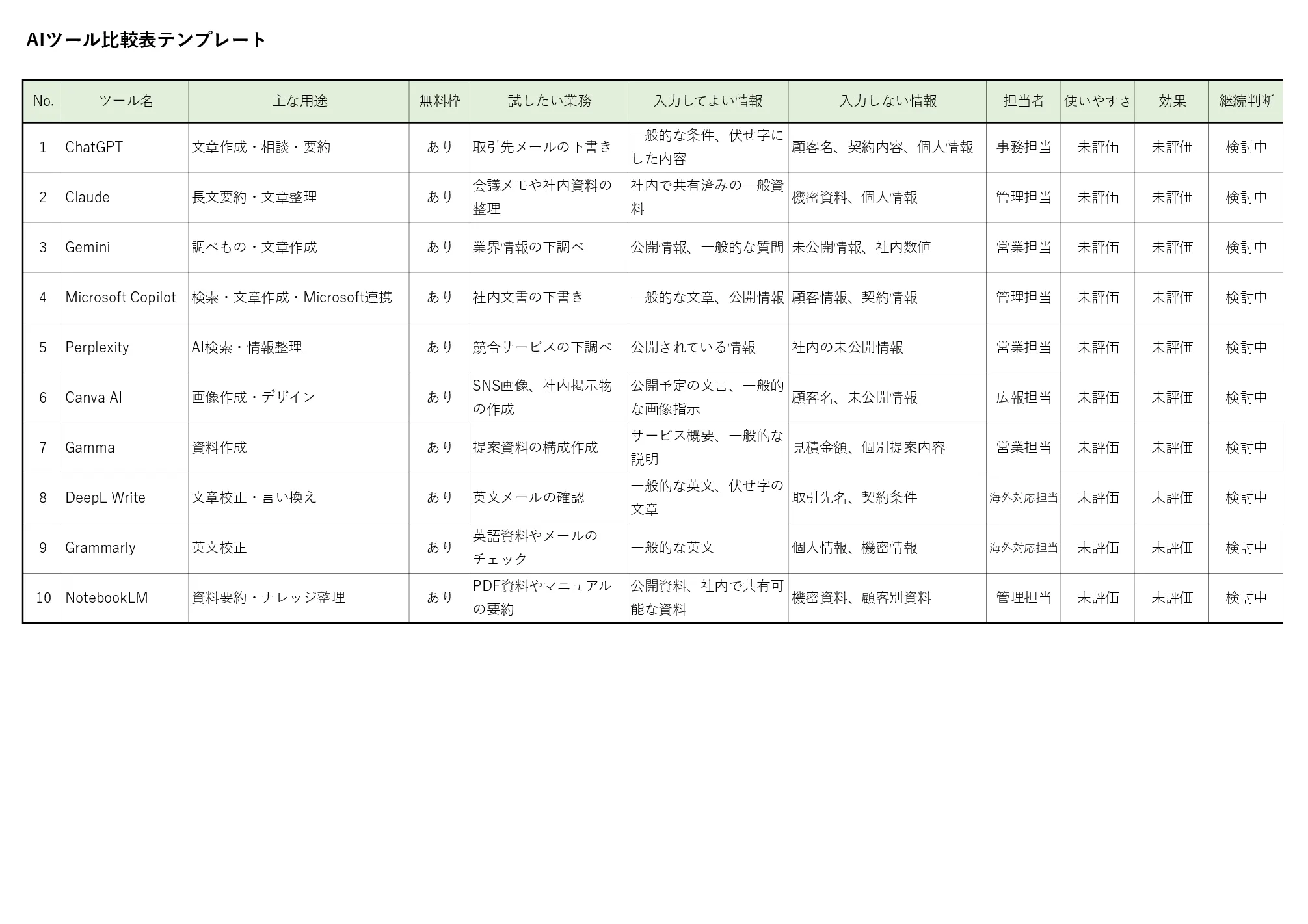This screenshot has height=924, width=1308.
Task: Select 機密資料、顧客別資料 cell
Action: (x=888, y=598)
